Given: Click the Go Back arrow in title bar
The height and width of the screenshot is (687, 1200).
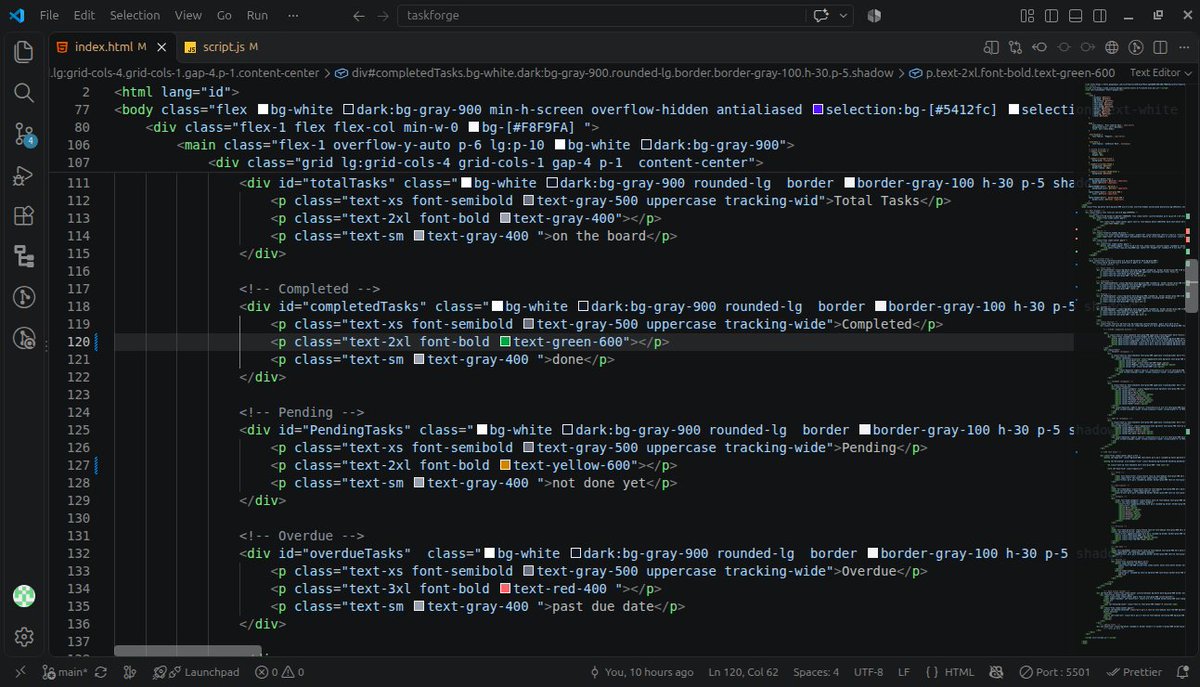Looking at the screenshot, I should [359, 16].
